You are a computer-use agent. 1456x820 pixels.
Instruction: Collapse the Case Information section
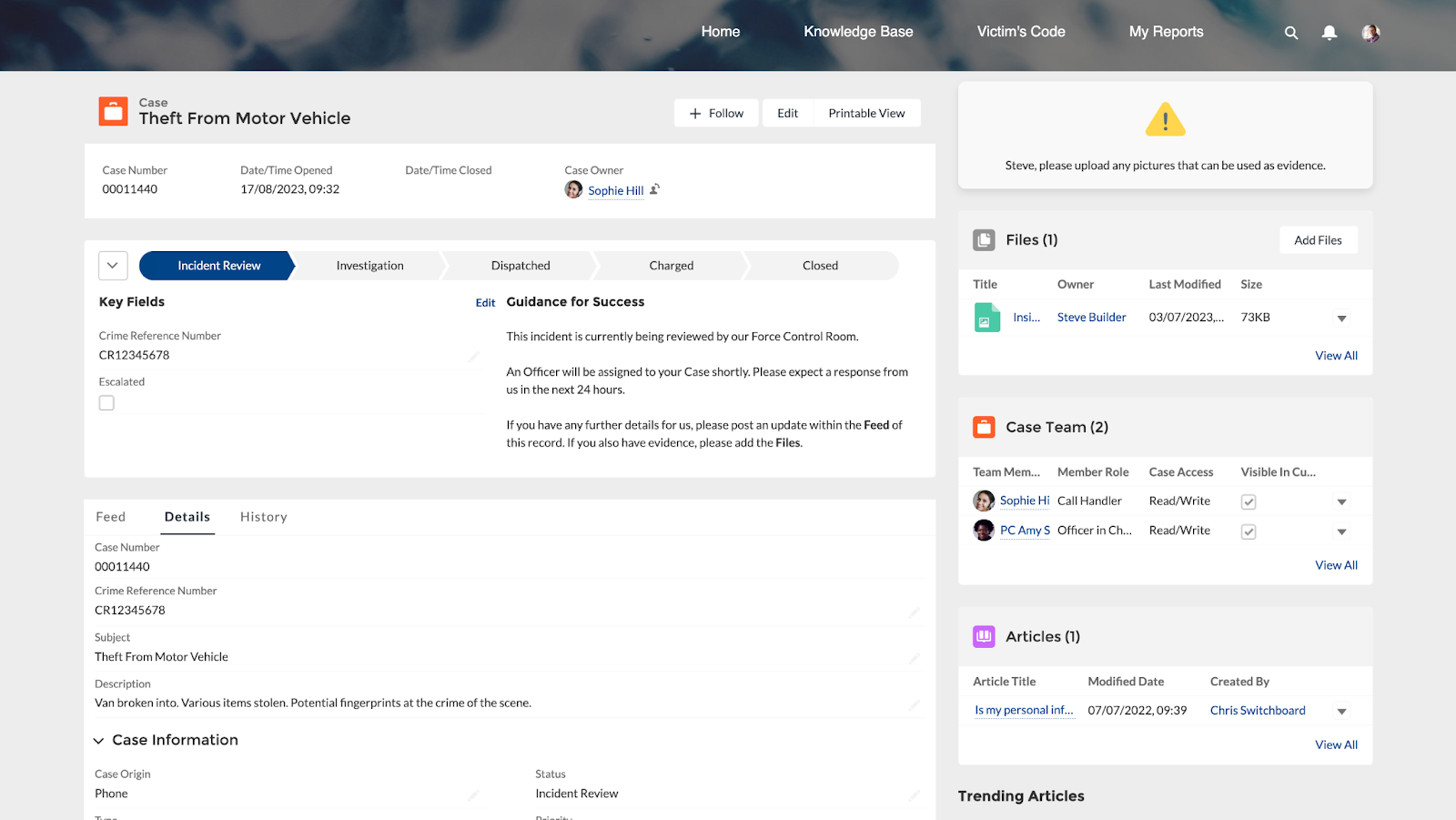98,741
